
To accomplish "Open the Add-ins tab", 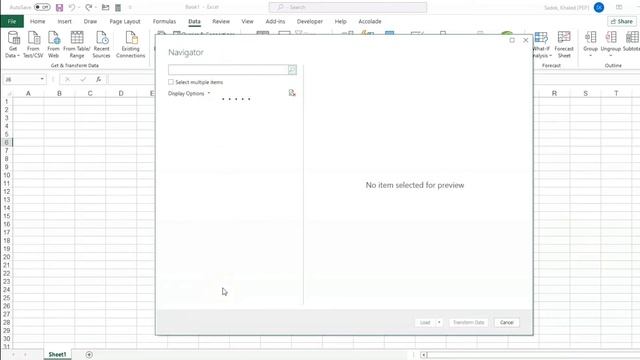I will tap(275, 21).
